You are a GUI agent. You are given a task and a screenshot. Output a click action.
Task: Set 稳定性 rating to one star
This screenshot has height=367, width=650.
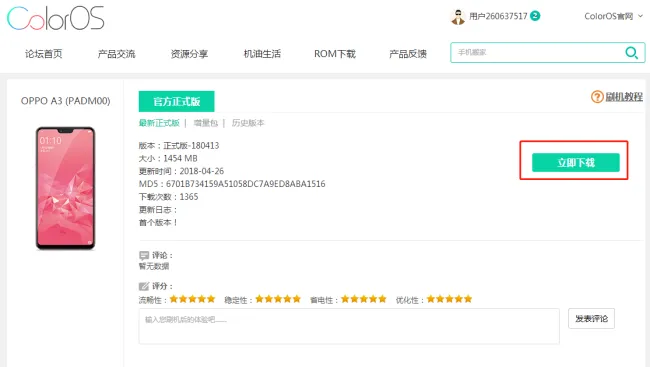click(260, 299)
